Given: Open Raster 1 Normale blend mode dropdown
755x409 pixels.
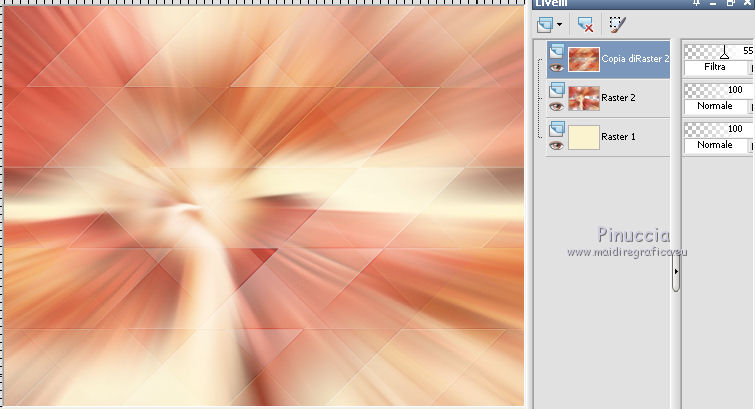Looking at the screenshot, I should point(718,145).
